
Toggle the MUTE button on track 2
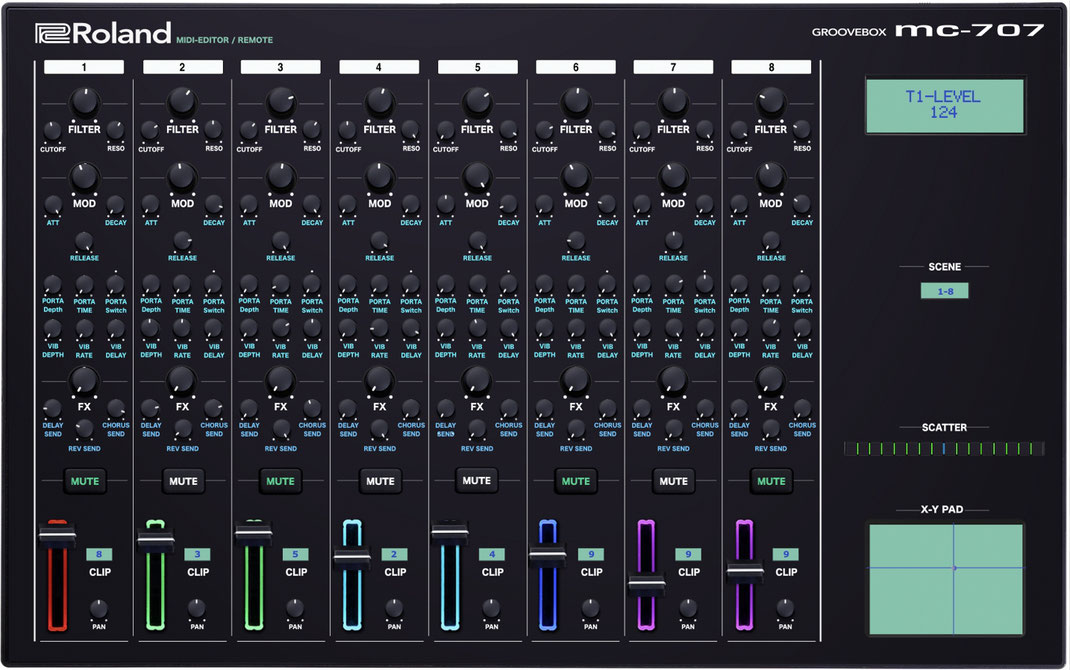[183, 481]
